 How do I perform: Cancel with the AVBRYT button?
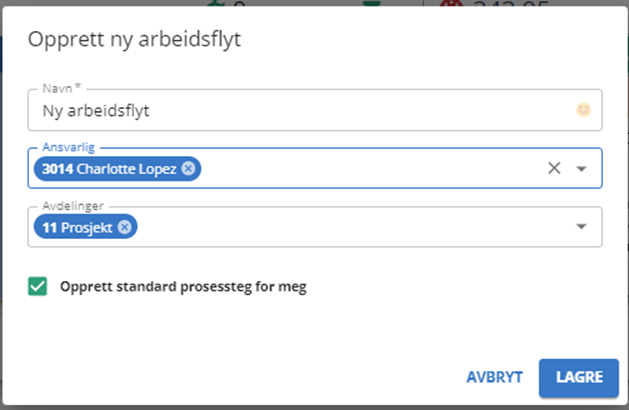click(x=494, y=377)
